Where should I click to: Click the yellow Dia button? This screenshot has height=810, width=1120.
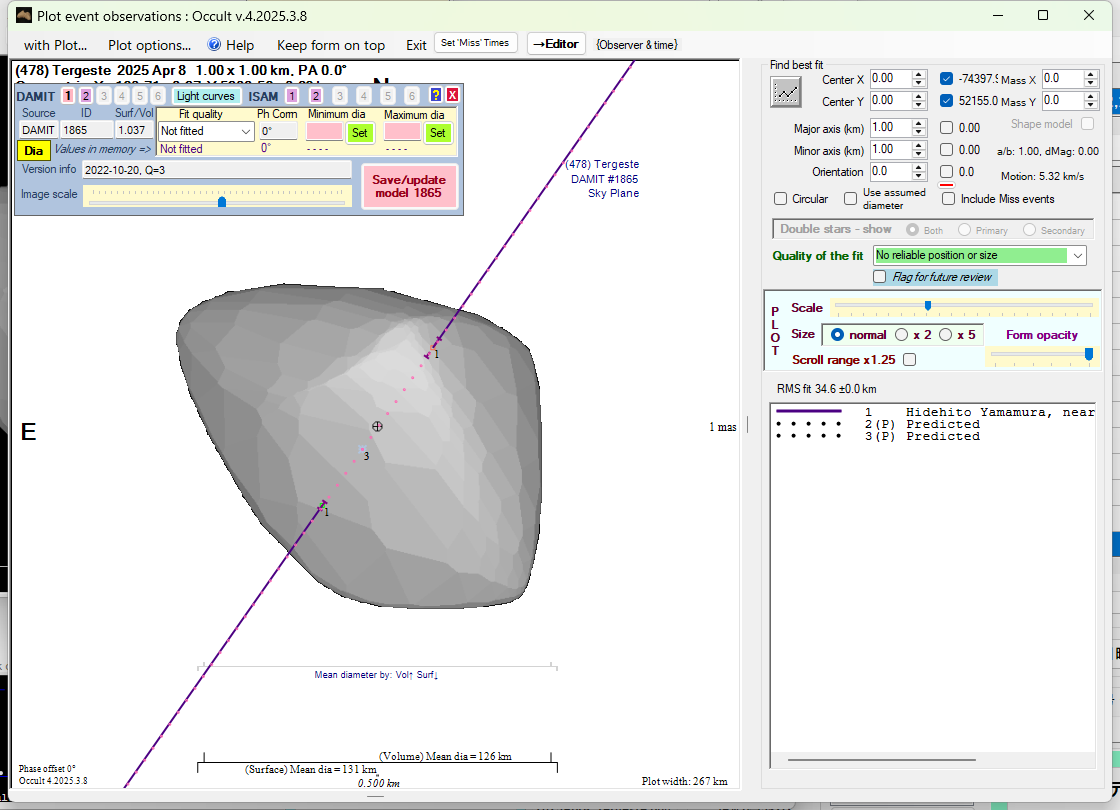coord(33,151)
